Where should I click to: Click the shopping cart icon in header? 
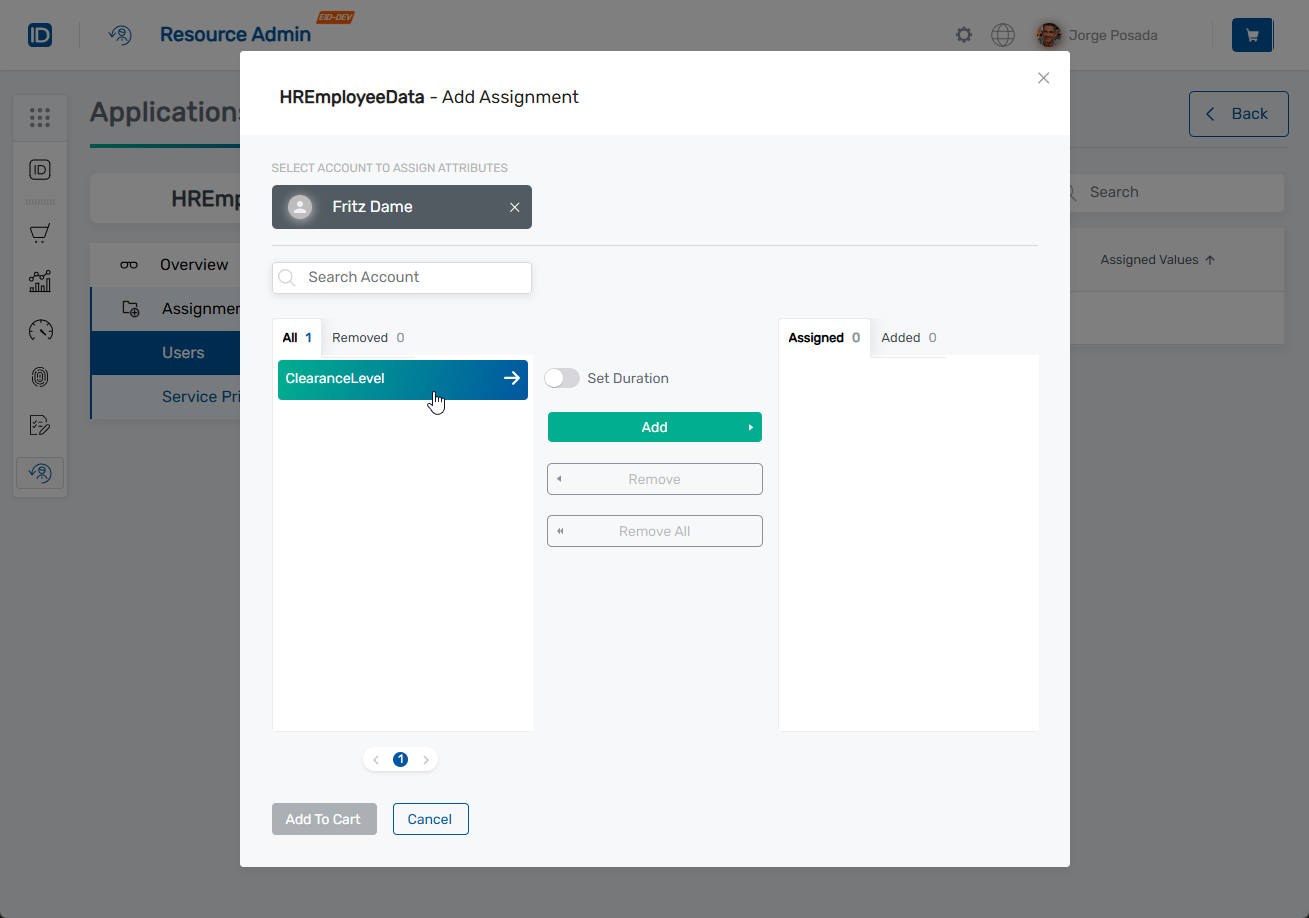1252,35
